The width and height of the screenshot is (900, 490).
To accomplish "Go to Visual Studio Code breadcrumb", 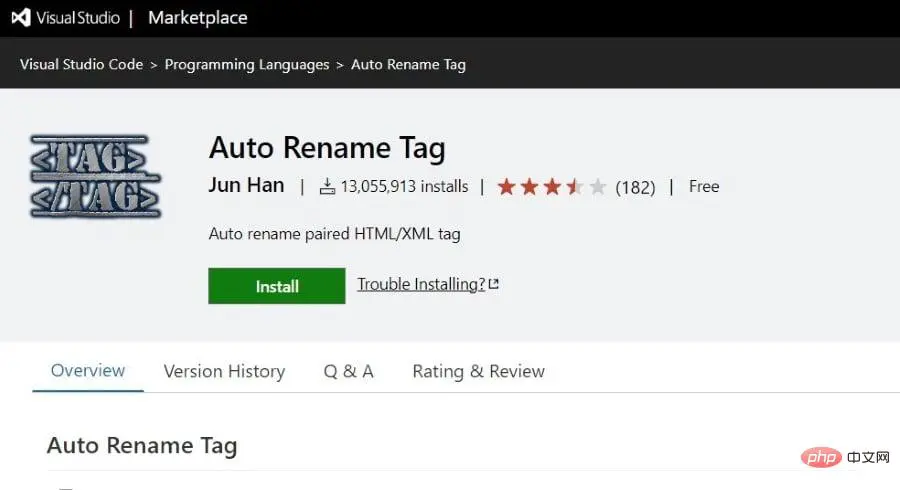I will click(x=82, y=64).
